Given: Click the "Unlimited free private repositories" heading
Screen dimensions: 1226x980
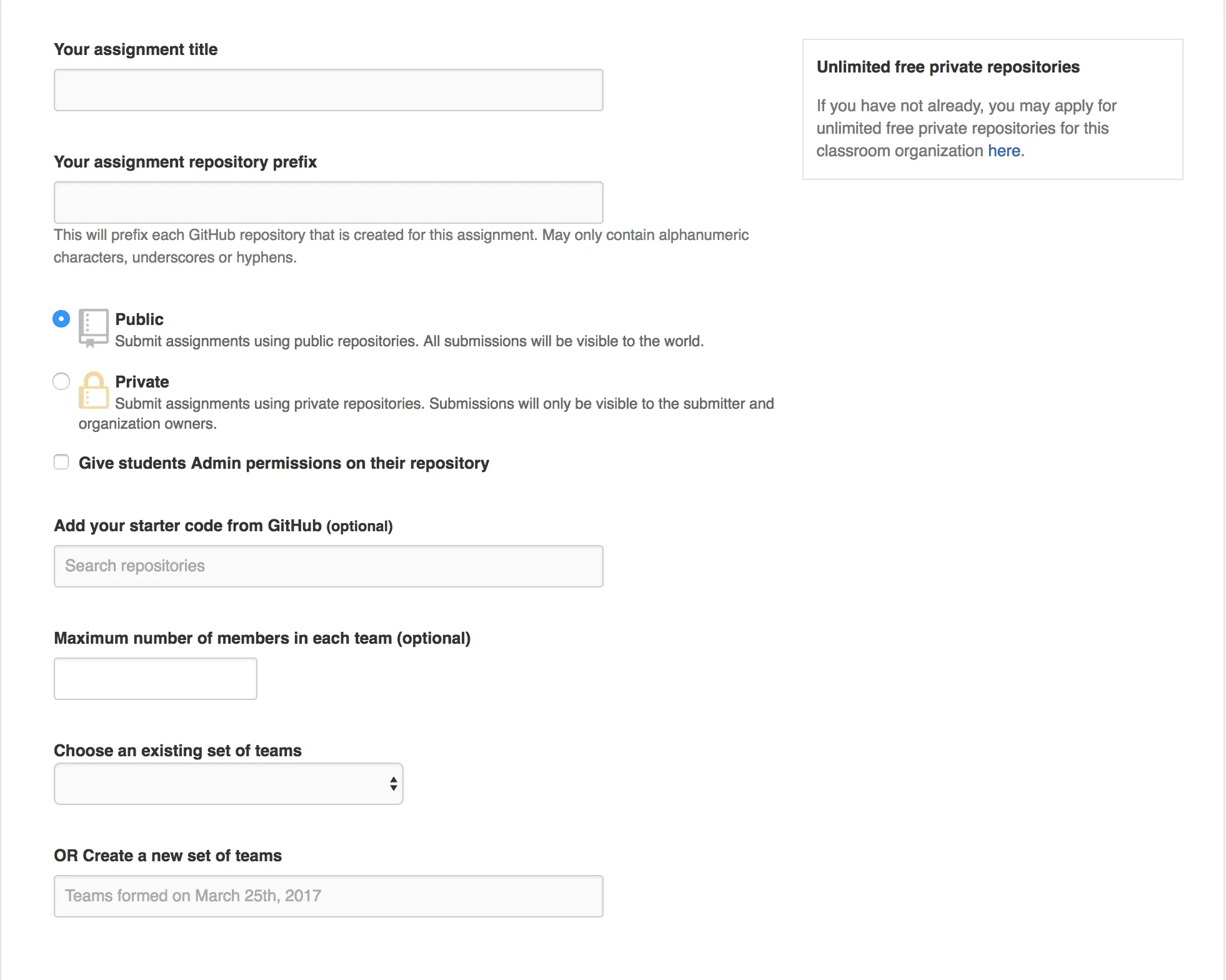Looking at the screenshot, I should pos(948,67).
